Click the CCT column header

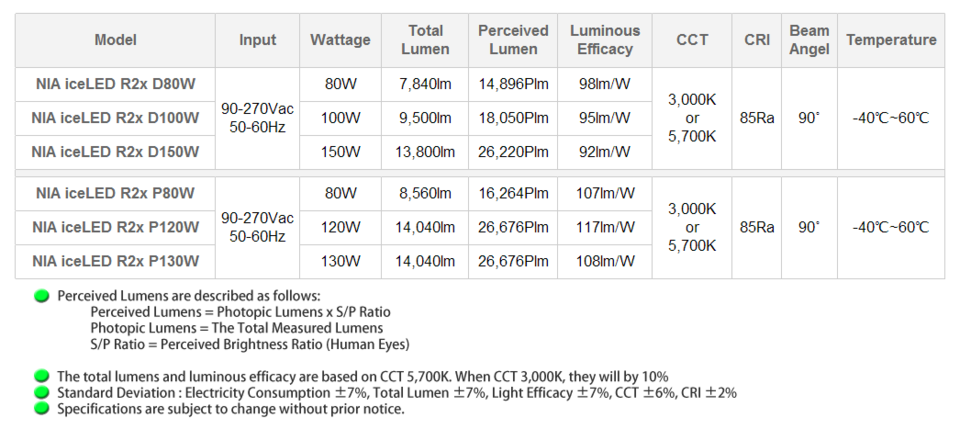click(692, 40)
